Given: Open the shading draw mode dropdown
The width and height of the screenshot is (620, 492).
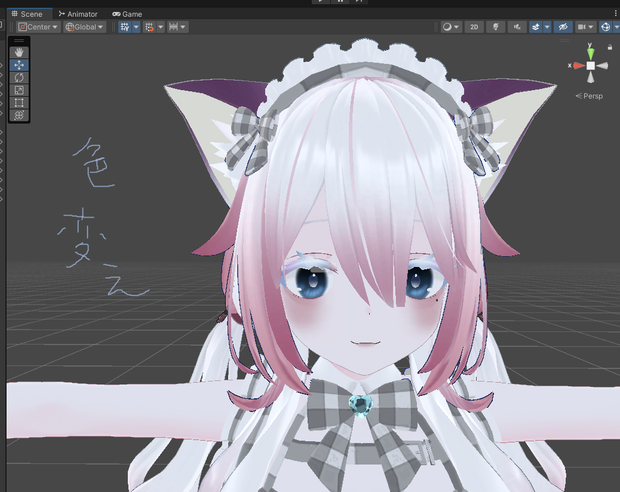Looking at the screenshot, I should pos(451,27).
